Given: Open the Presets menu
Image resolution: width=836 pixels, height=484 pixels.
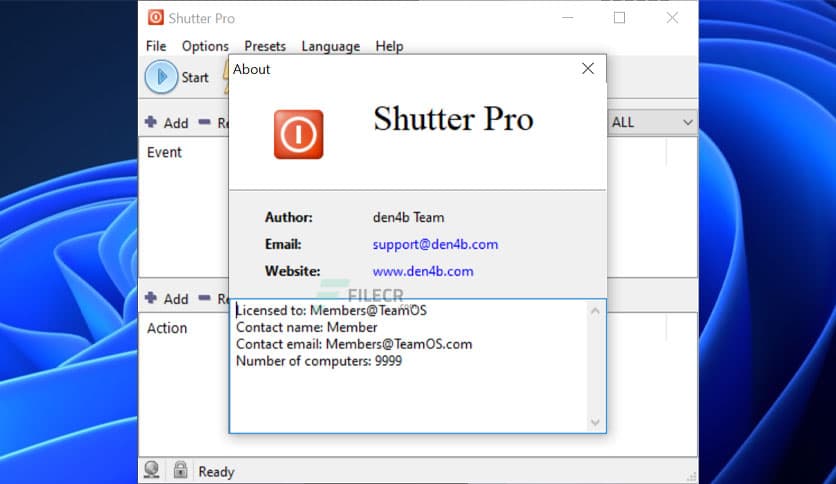Looking at the screenshot, I should [265, 46].
